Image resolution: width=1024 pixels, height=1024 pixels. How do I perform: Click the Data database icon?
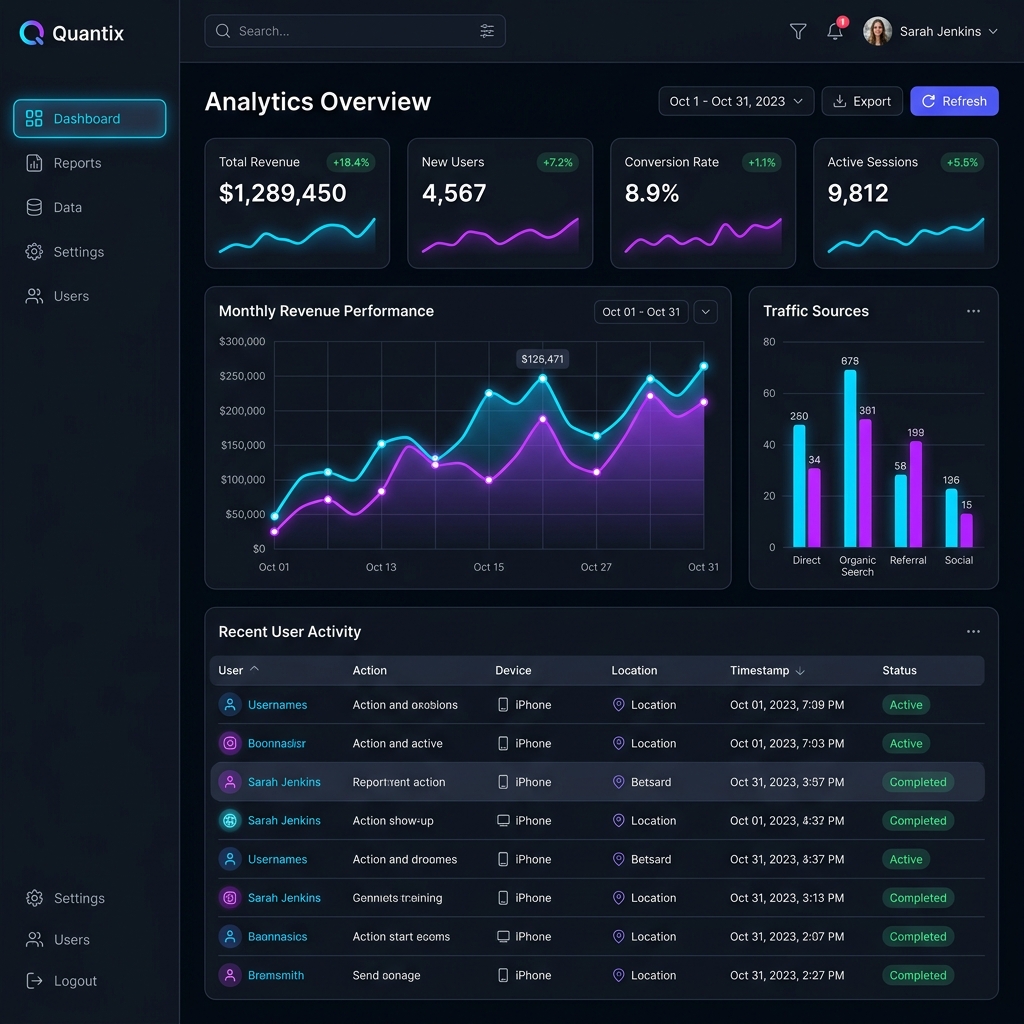point(34,207)
